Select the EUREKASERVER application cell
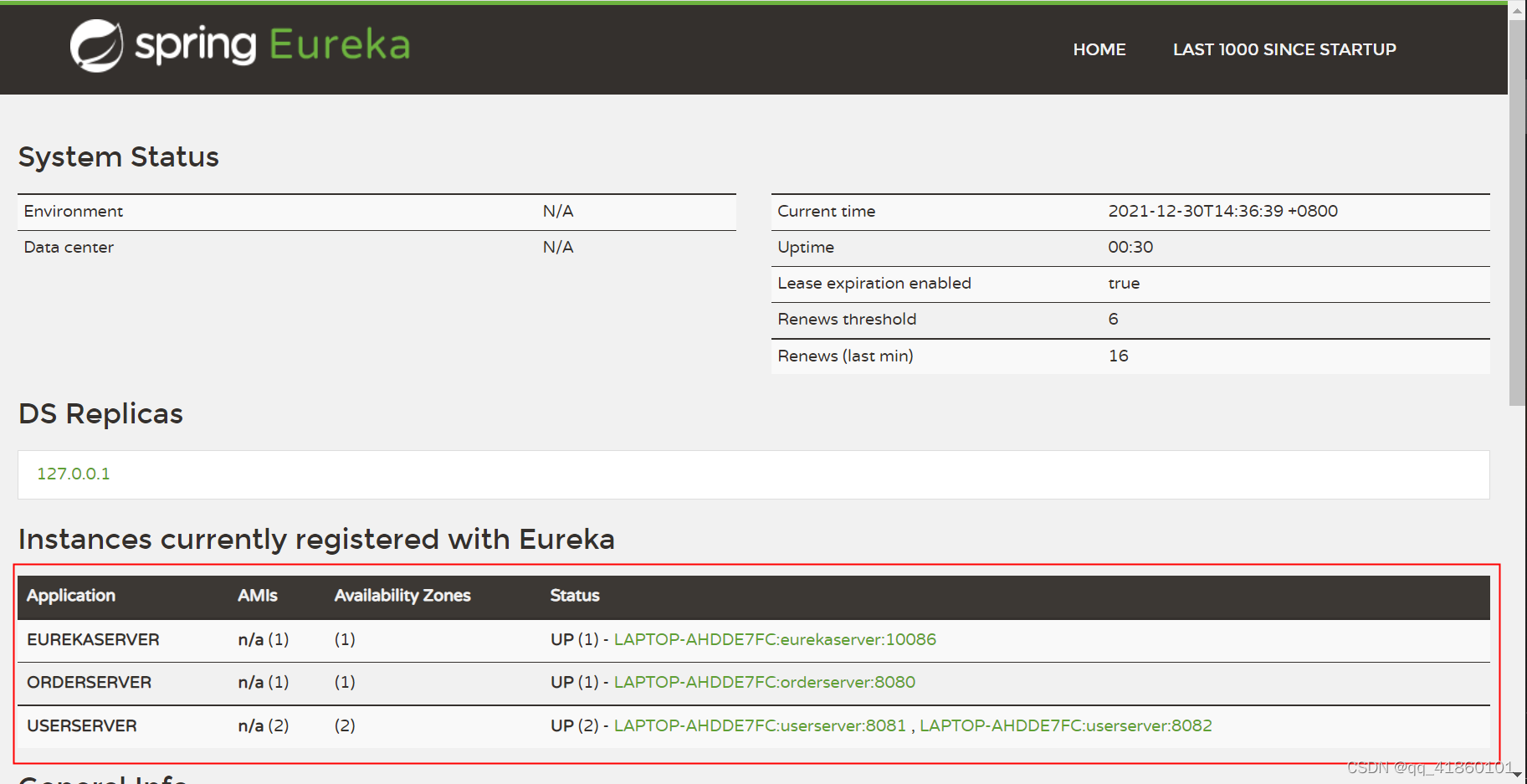The image size is (1527, 784). pyautogui.click(x=93, y=639)
